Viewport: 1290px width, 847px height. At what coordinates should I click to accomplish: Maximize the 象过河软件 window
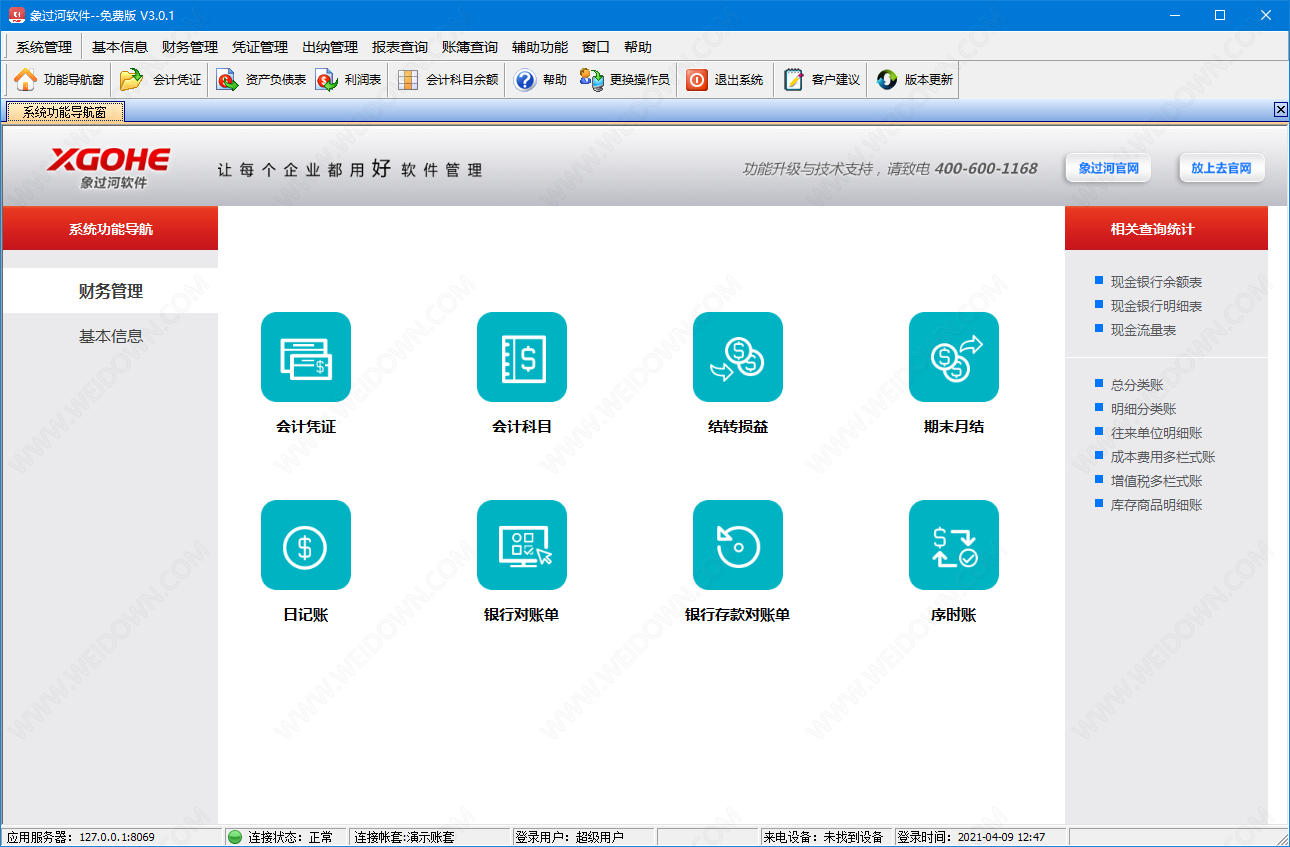(1220, 15)
